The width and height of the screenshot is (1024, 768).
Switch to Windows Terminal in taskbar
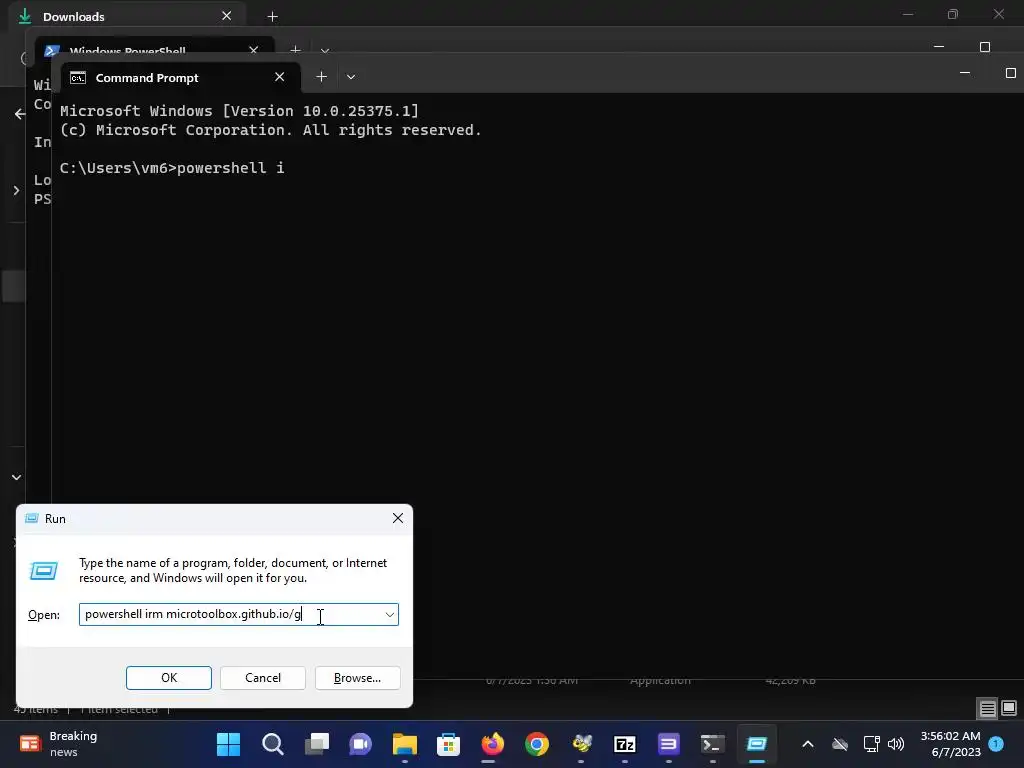coord(712,744)
